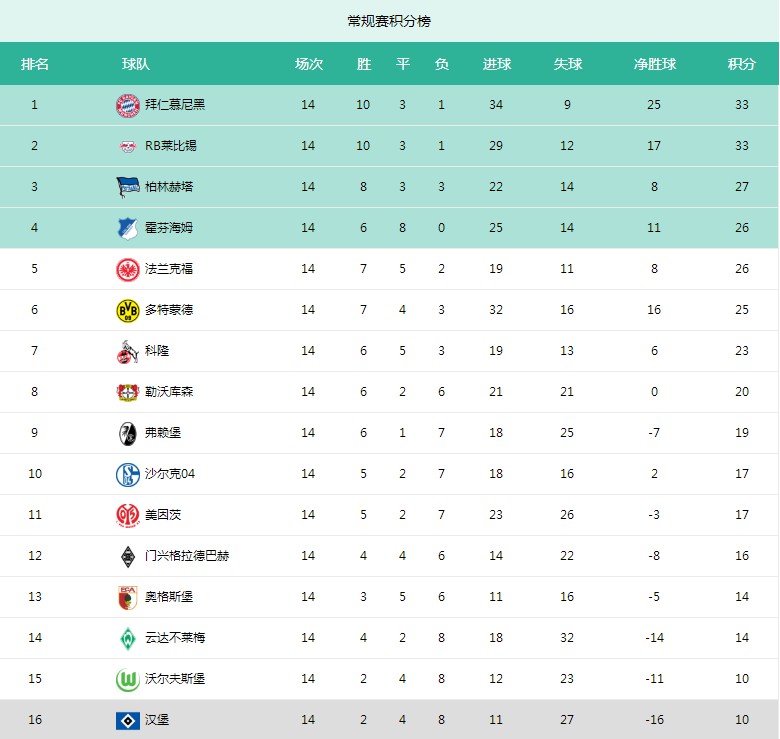Click the Bayer Leverkusen logo

click(128, 392)
